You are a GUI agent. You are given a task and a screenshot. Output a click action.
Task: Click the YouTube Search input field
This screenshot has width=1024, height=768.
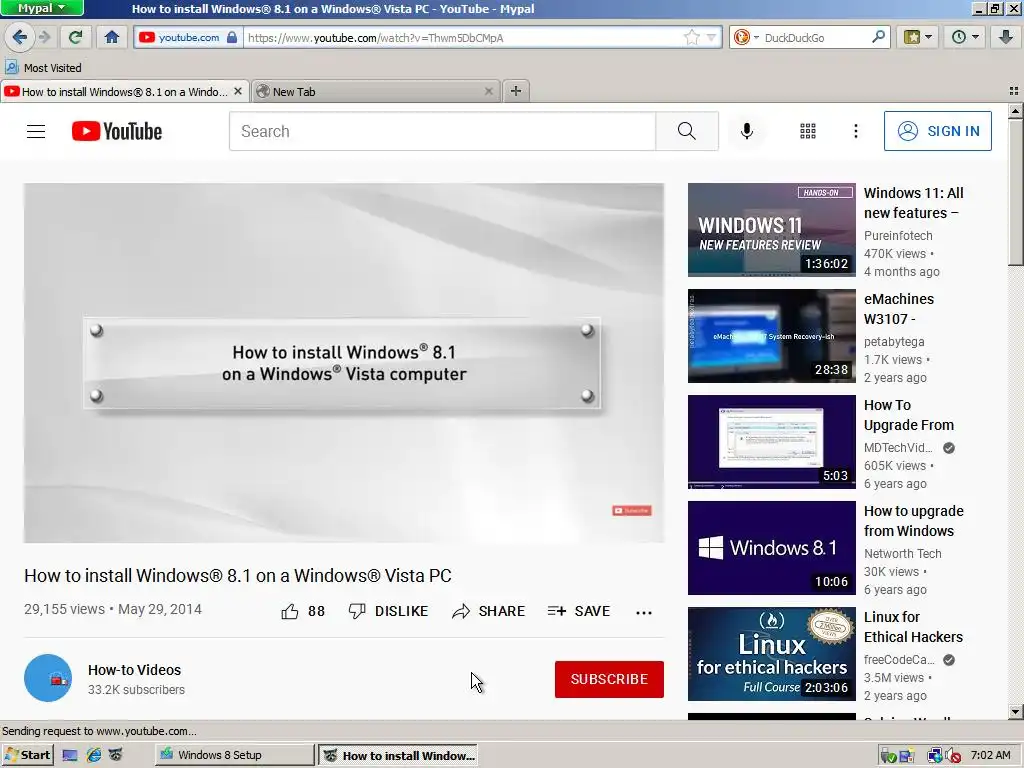tap(442, 131)
